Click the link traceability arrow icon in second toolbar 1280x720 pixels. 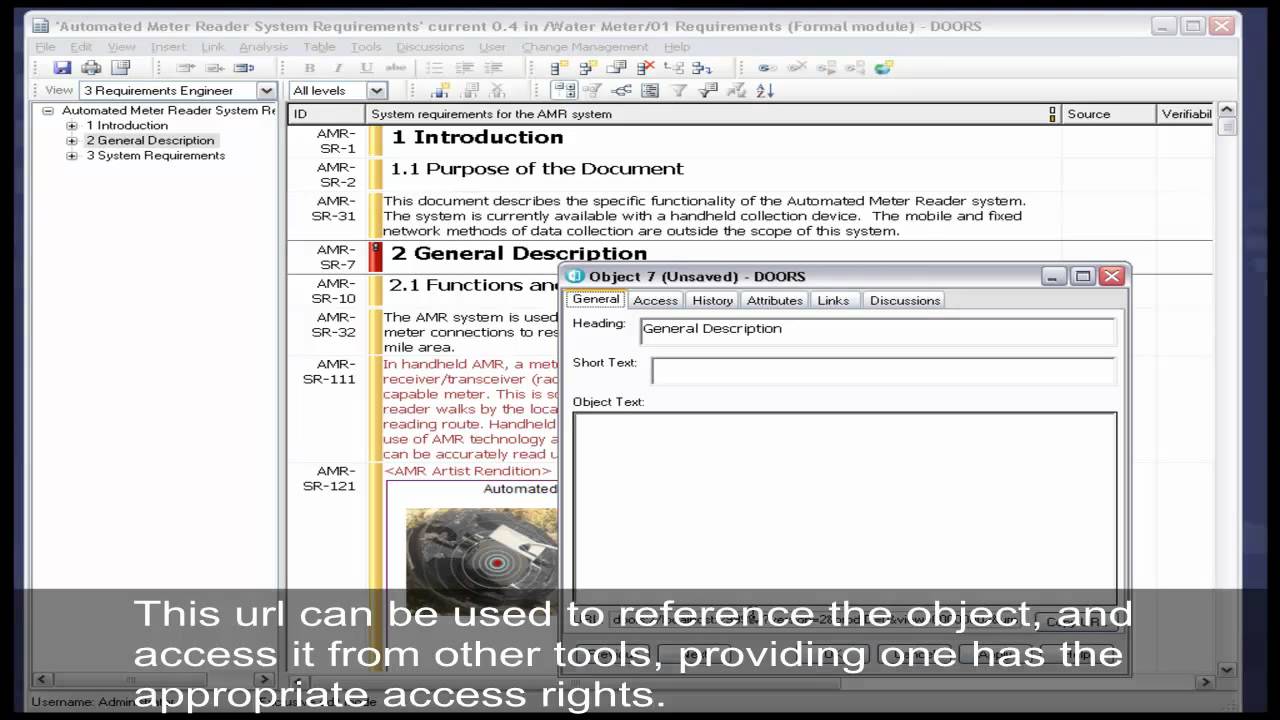tap(622, 91)
